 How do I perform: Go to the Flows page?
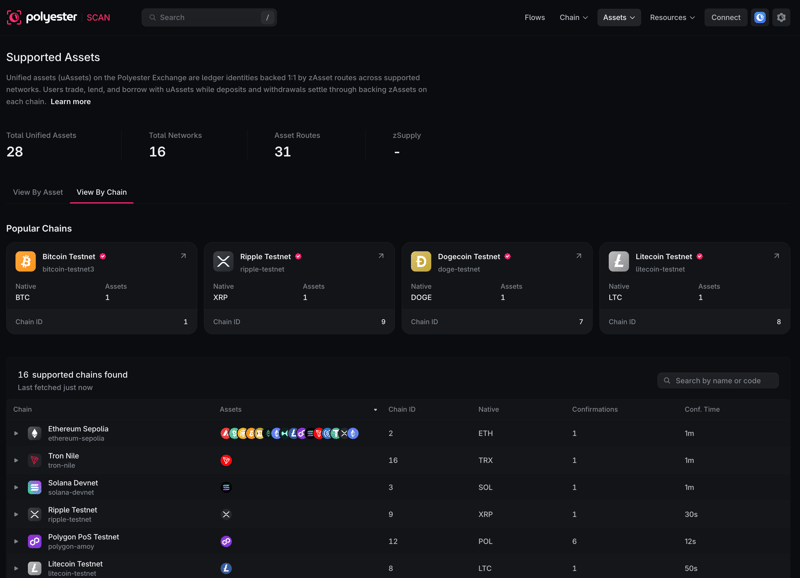pos(535,17)
